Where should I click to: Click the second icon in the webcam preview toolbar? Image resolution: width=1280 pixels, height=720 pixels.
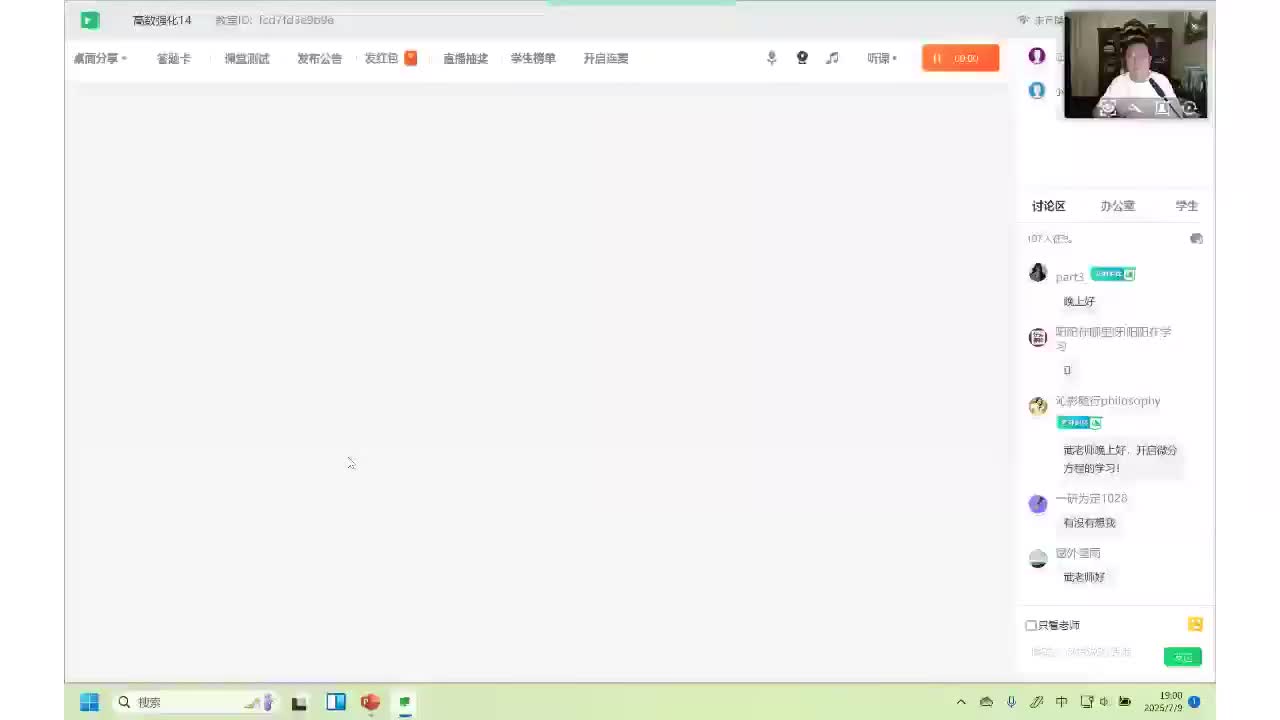[1135, 108]
